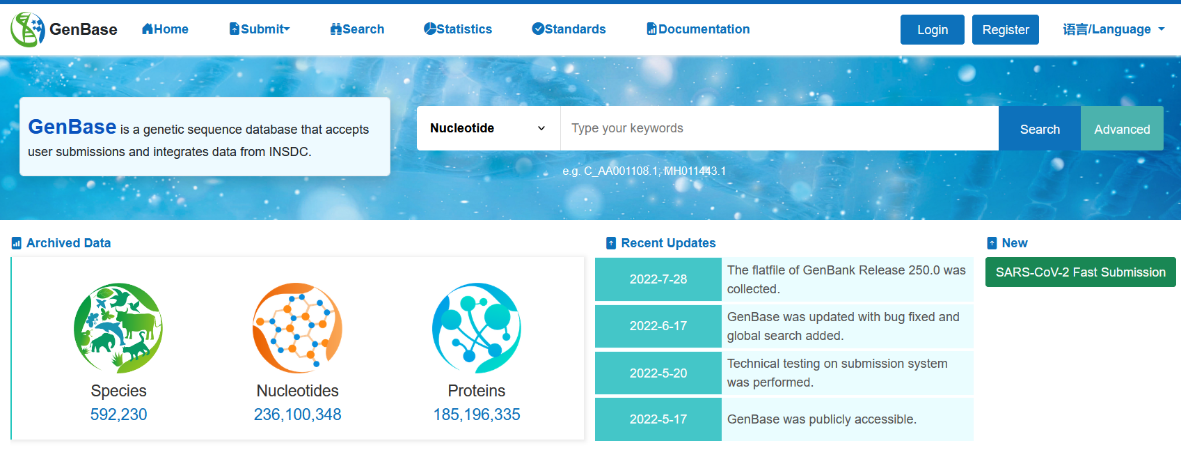
Task: Click the icon beside the New heading
Action: point(992,243)
